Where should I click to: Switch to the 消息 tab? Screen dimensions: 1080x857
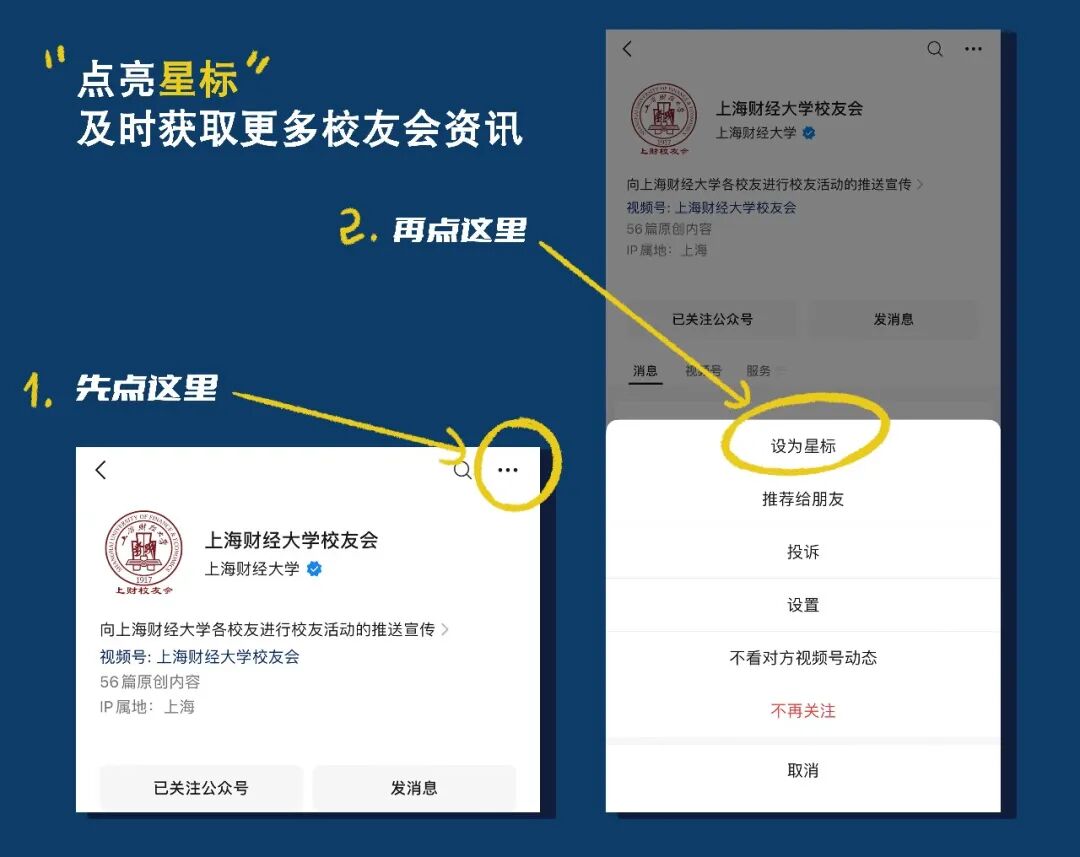click(644, 369)
